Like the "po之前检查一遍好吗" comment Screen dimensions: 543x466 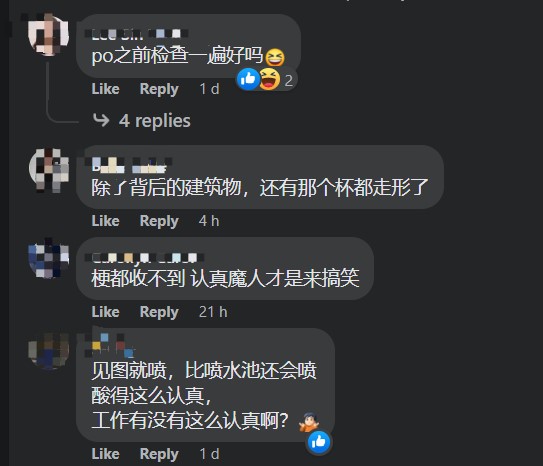coord(105,89)
